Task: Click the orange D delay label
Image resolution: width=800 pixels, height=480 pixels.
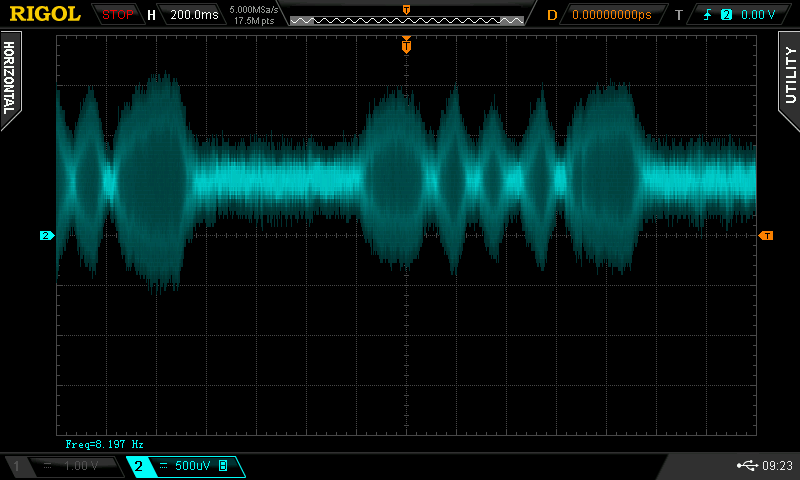Action: (x=552, y=15)
